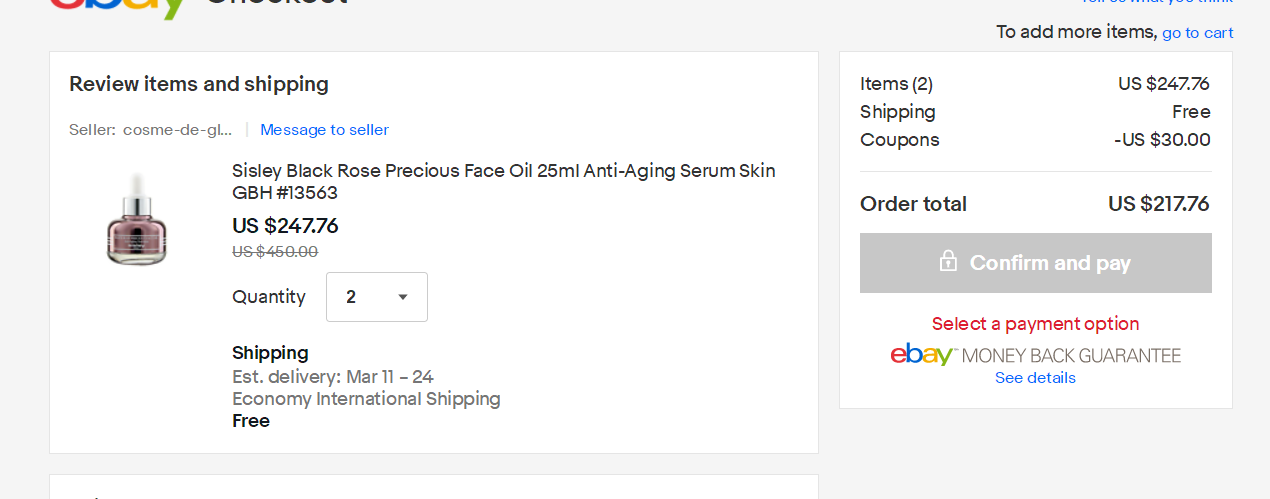Open the Quantity selector showing 2
Screen dimensions: 1270x499
[x=376, y=297]
